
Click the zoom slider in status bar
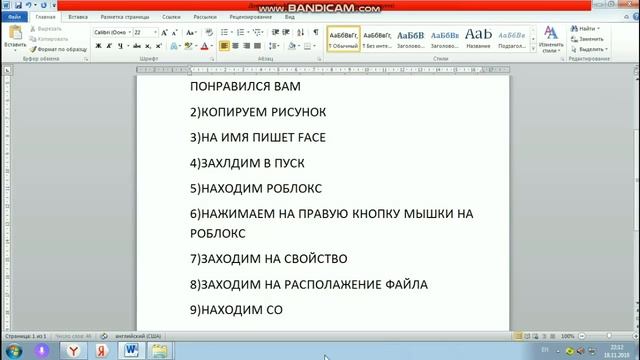[x=609, y=336]
